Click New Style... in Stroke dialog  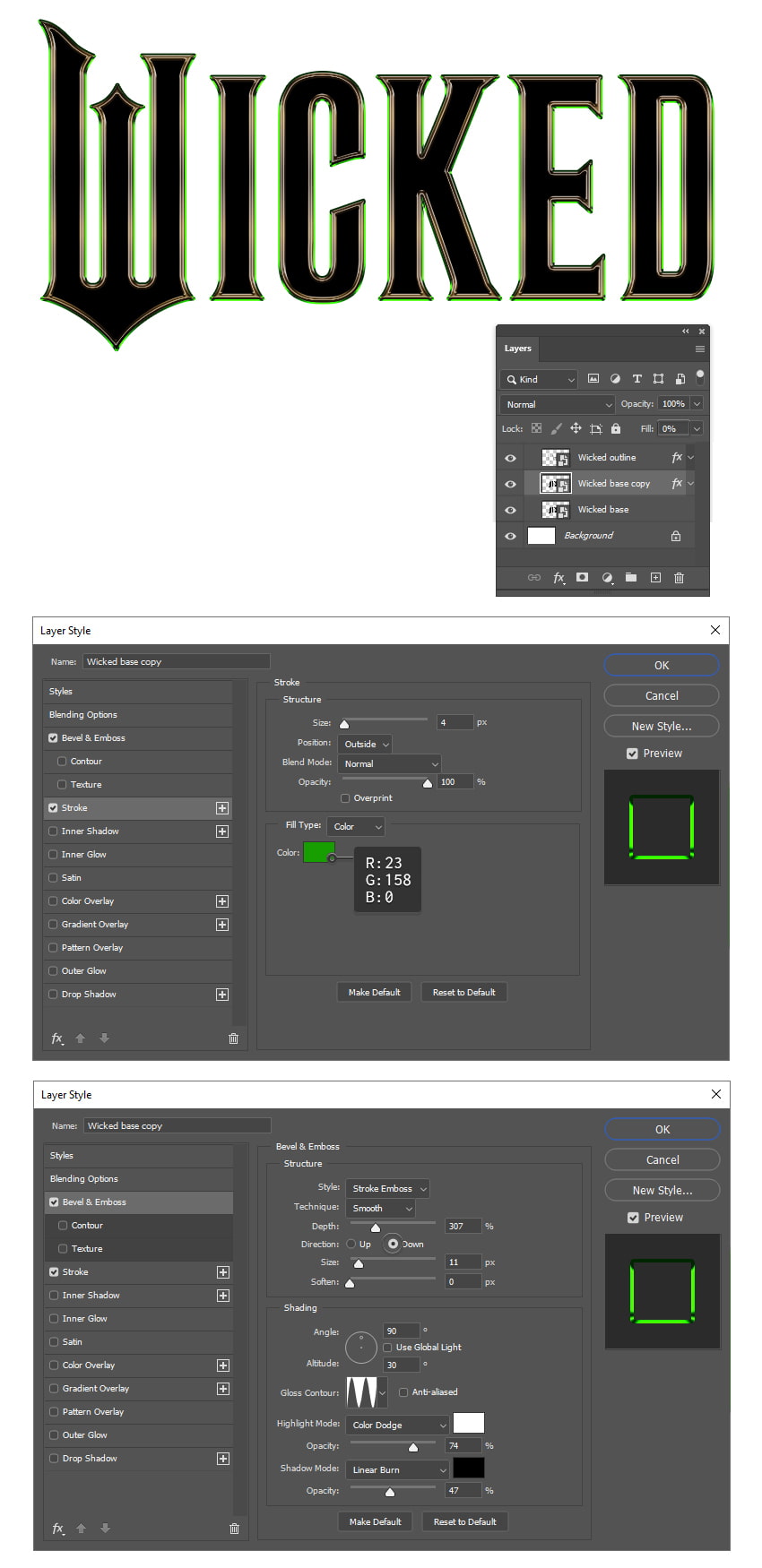pyautogui.click(x=662, y=726)
